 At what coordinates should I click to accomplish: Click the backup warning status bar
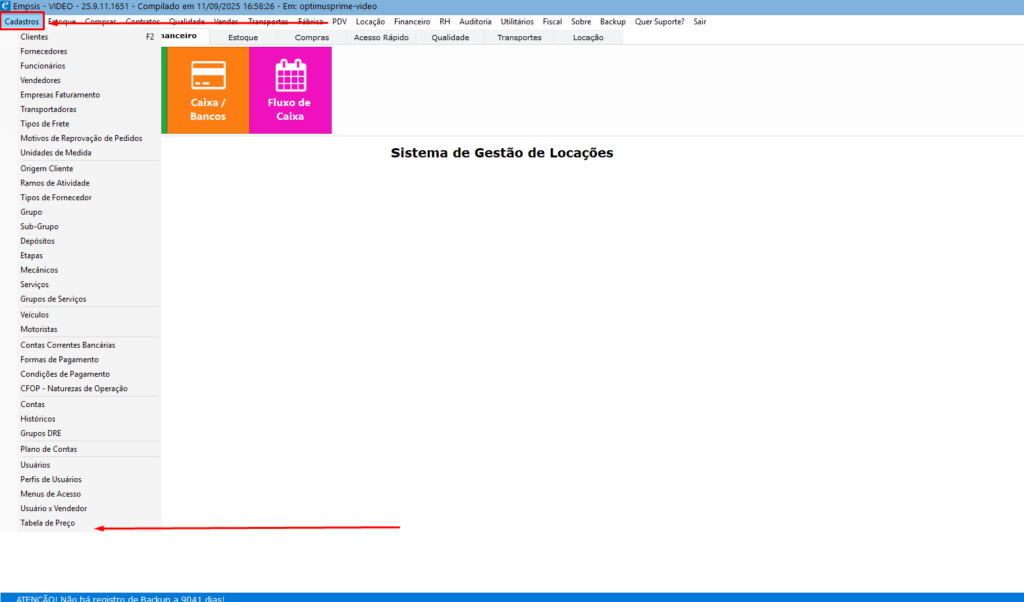coord(120,597)
